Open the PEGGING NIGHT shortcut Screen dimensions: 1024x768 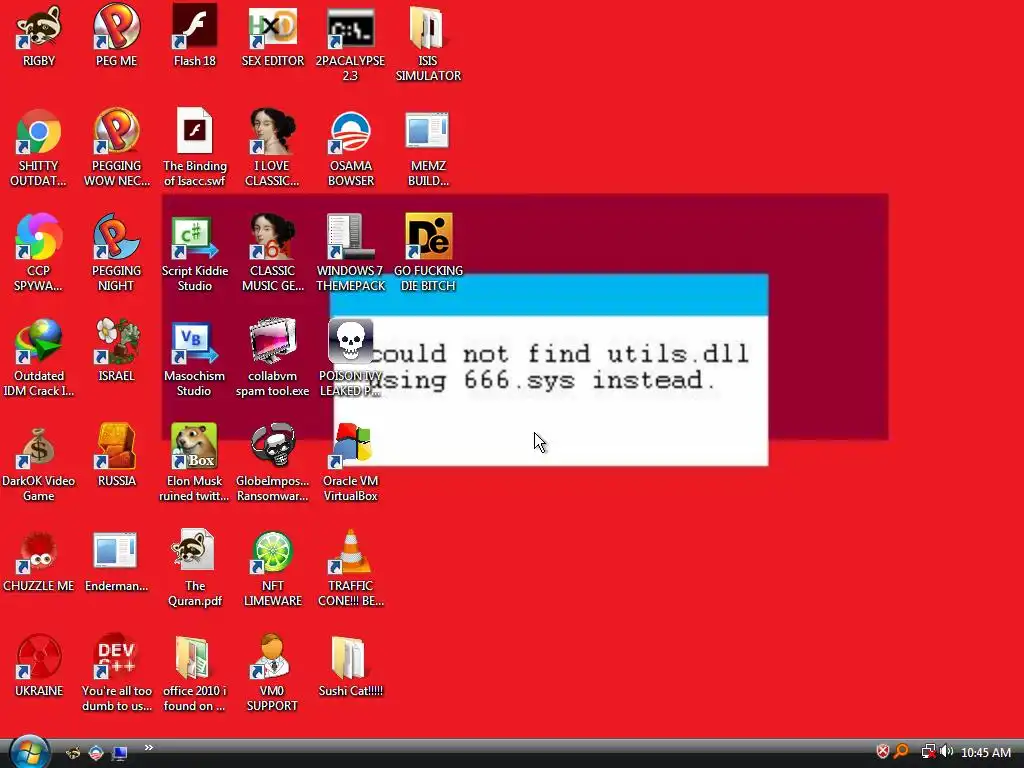(x=116, y=236)
